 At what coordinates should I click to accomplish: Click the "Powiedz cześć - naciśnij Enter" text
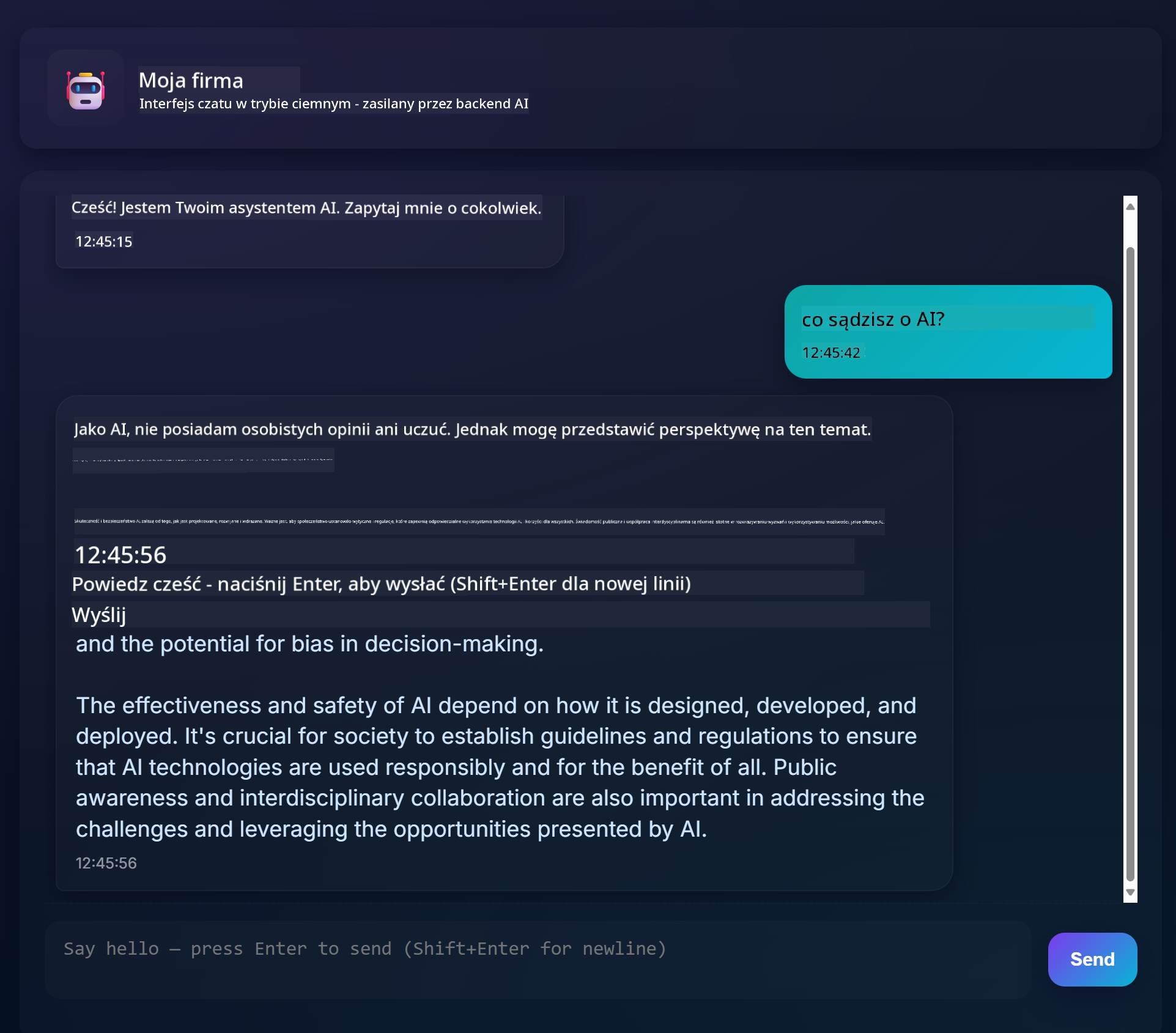[381, 584]
